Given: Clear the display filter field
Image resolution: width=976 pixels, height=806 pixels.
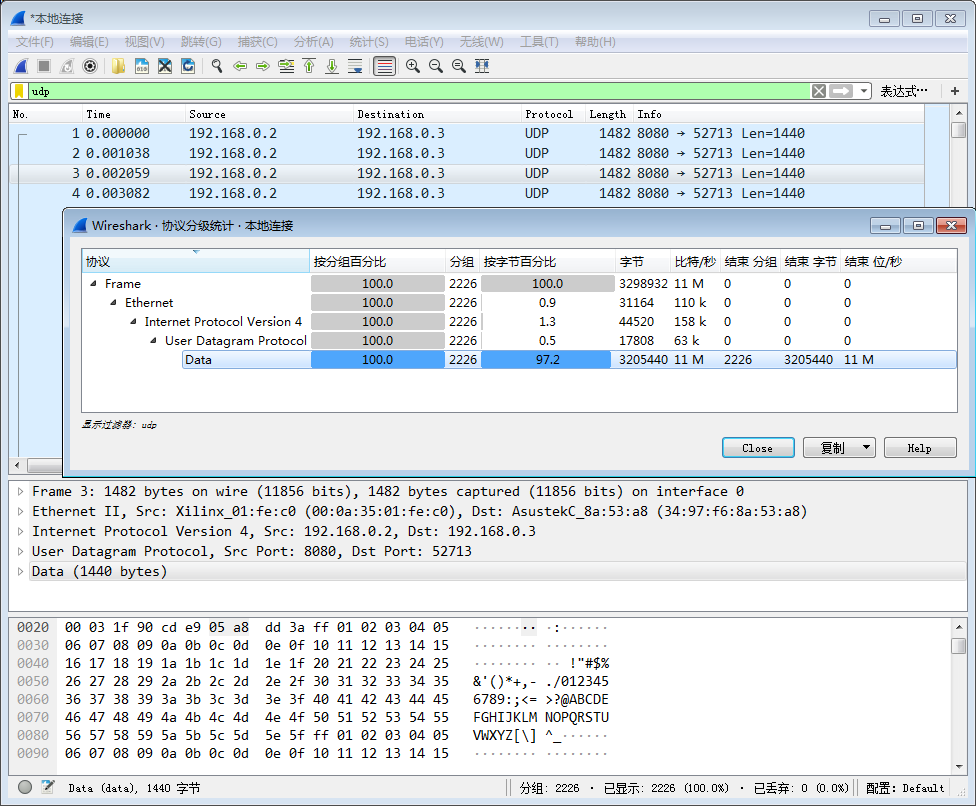Looking at the screenshot, I should point(819,91).
